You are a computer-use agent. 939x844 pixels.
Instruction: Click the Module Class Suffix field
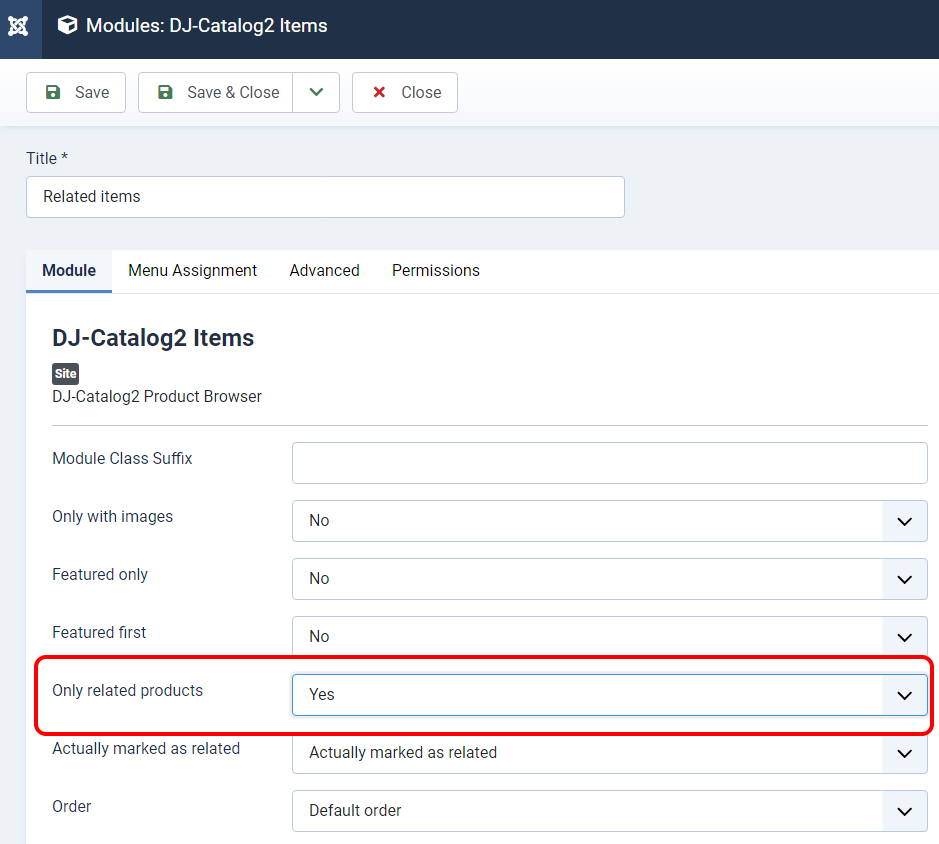[610, 463]
